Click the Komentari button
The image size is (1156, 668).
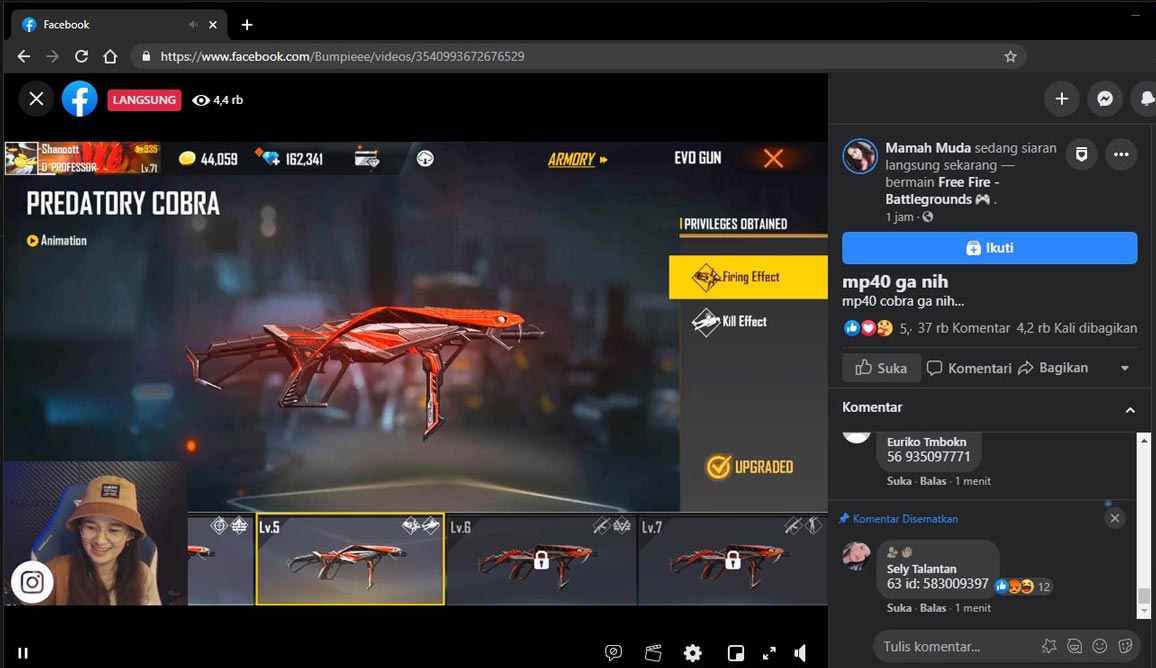969,368
